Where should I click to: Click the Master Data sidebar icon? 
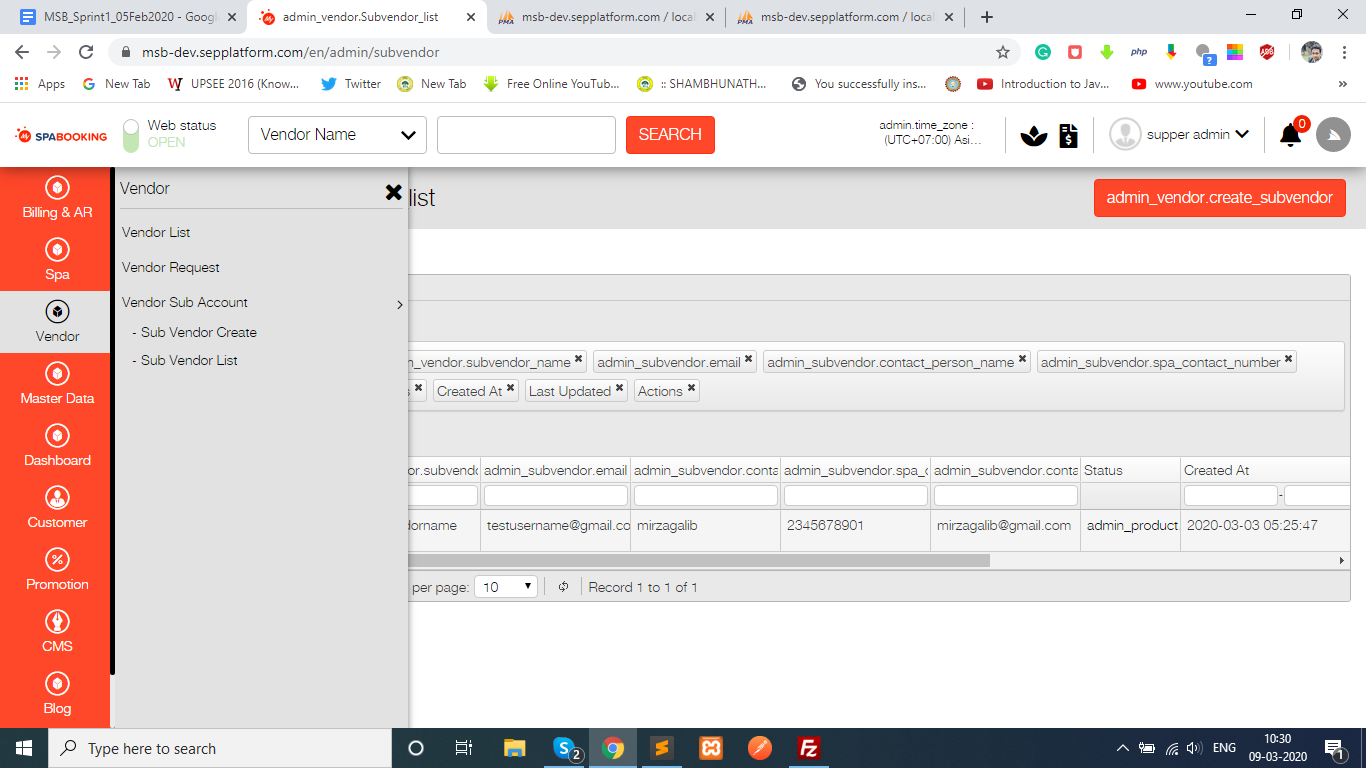[x=57, y=374]
